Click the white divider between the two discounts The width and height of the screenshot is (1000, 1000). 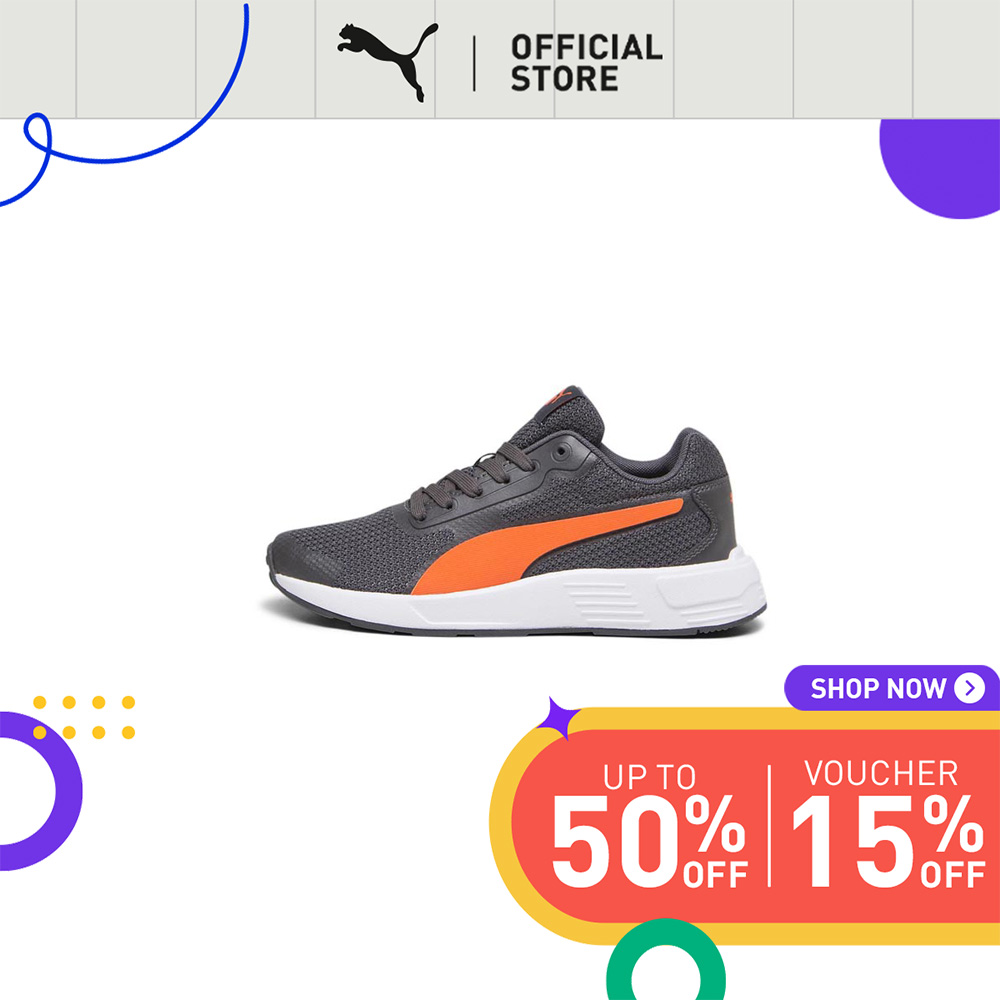coord(769,825)
